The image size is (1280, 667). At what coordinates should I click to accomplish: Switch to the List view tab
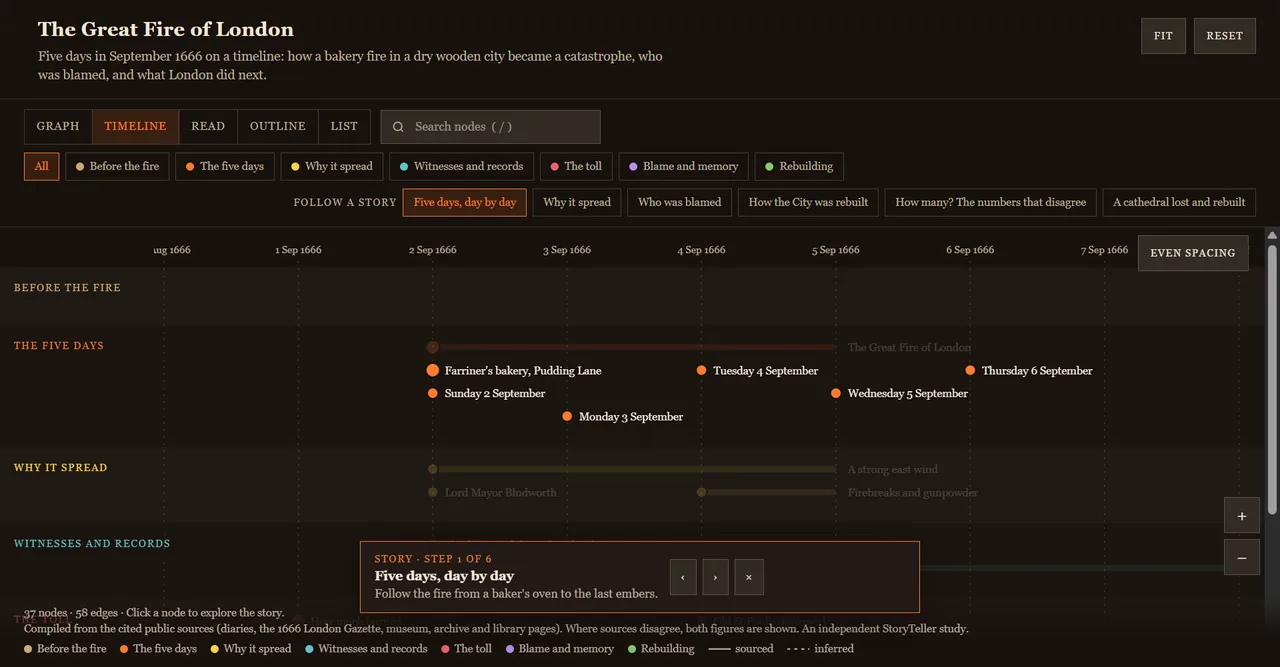pyautogui.click(x=344, y=127)
